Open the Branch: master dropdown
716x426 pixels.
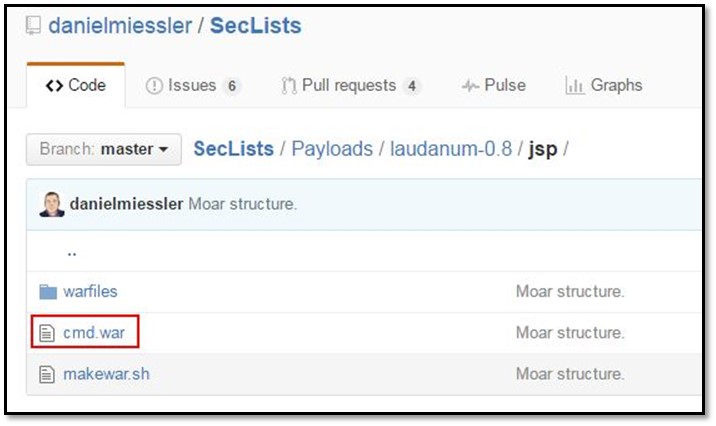tap(104, 149)
